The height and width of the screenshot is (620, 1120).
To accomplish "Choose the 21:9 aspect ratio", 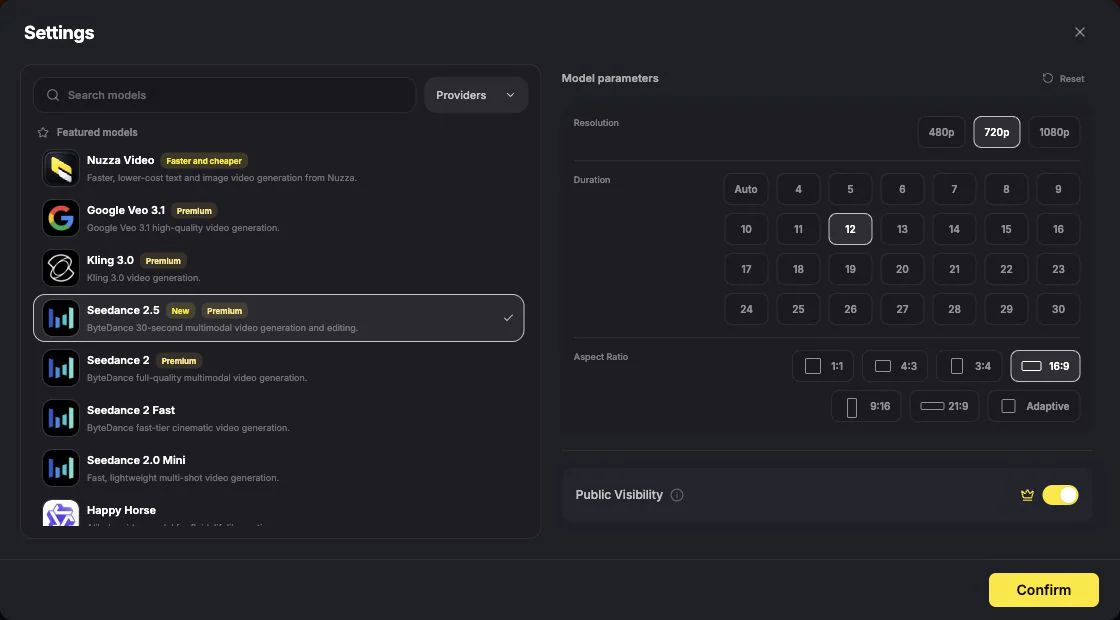I will 944,406.
